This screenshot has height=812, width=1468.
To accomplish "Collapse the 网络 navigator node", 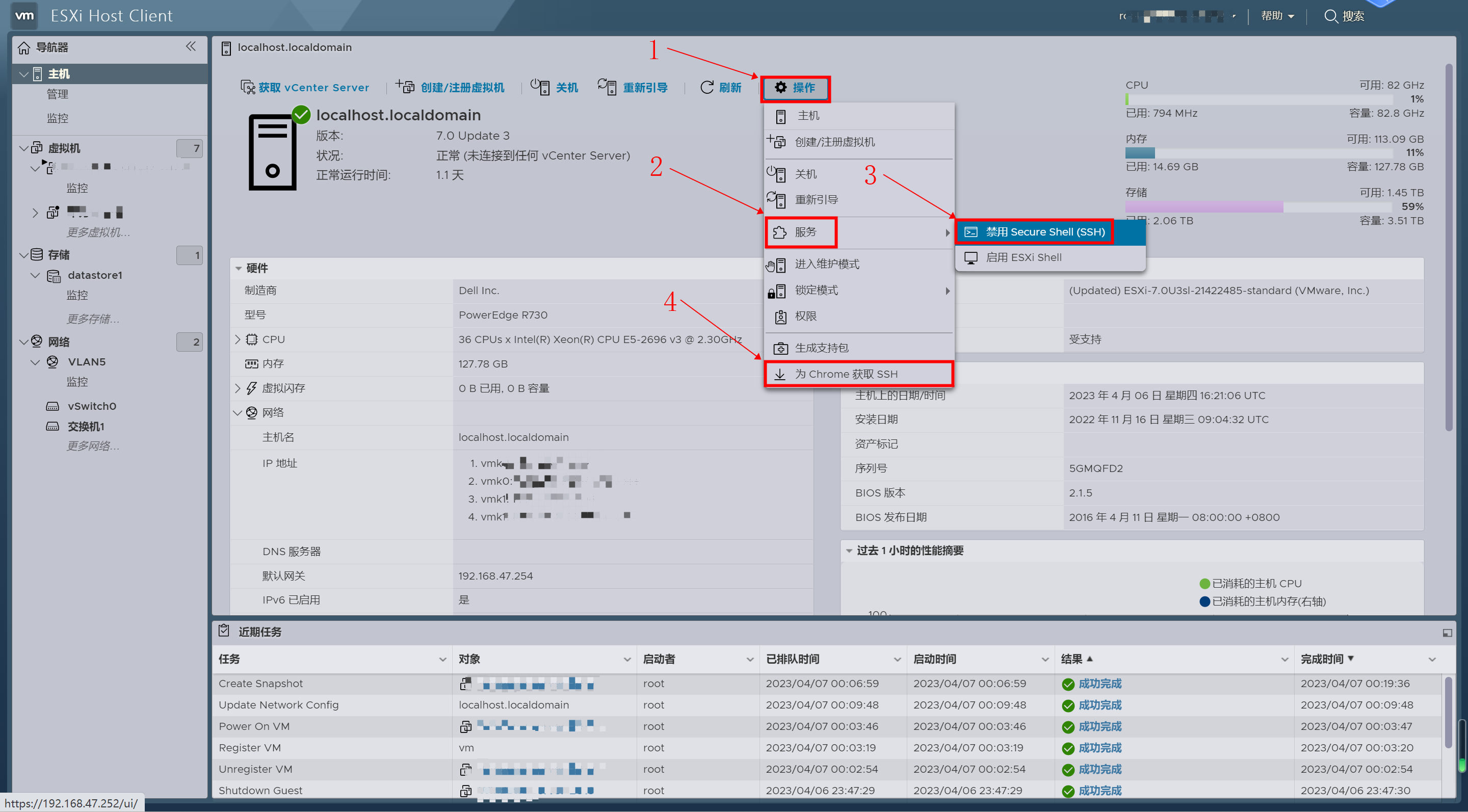I will [24, 342].
